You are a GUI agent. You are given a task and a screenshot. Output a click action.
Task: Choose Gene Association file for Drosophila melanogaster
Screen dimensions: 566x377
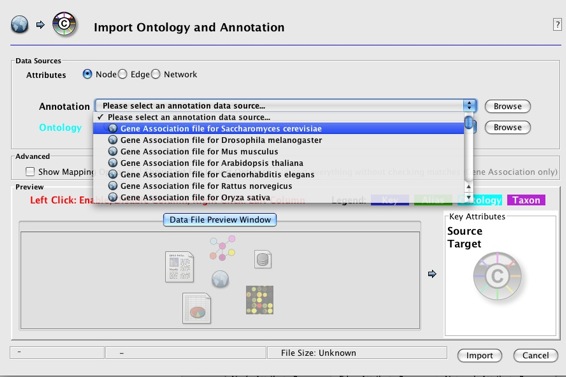pyautogui.click(x=278, y=140)
